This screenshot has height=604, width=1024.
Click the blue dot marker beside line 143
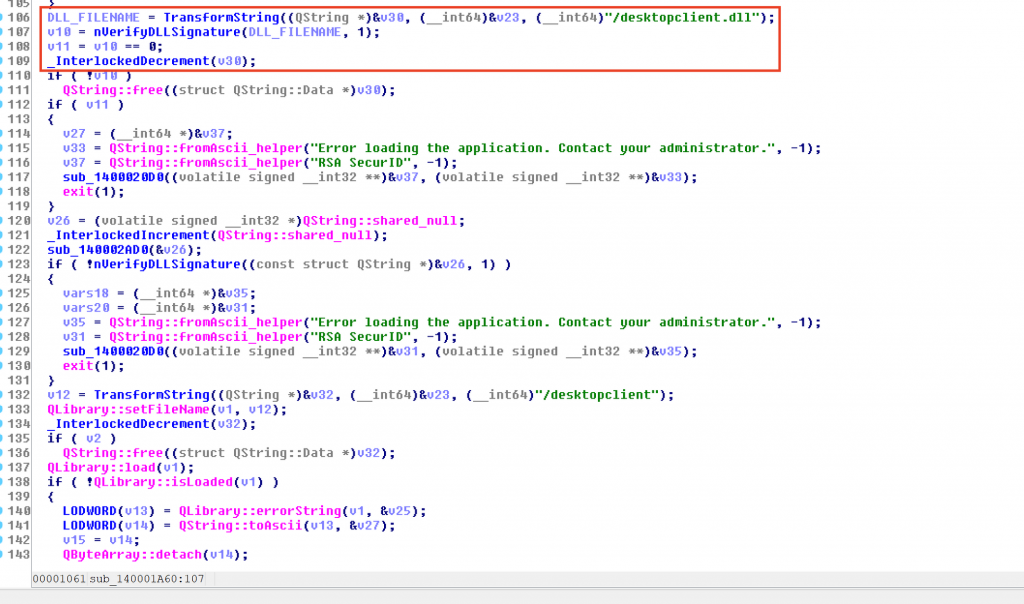coord(4,554)
